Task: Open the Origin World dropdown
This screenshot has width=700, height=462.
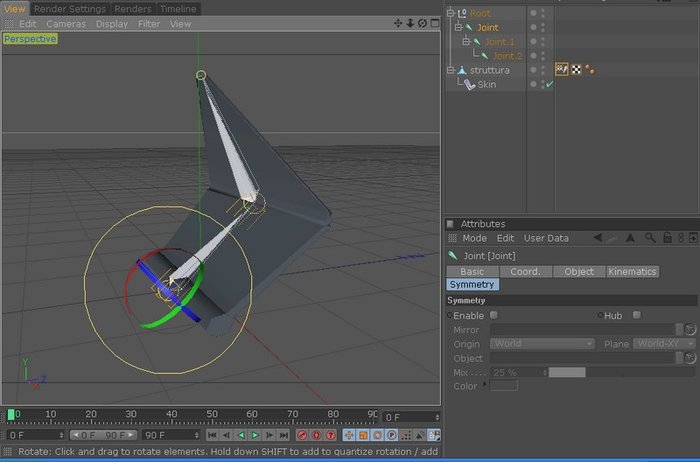Action: pyautogui.click(x=542, y=344)
